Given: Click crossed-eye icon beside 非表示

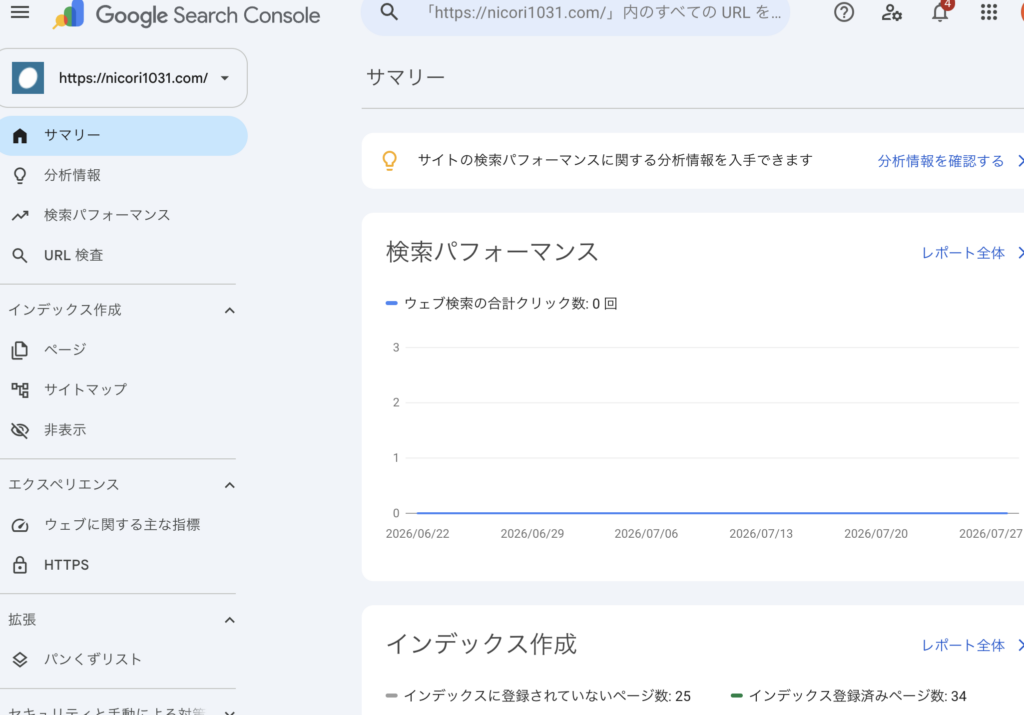Looking at the screenshot, I should tap(20, 430).
